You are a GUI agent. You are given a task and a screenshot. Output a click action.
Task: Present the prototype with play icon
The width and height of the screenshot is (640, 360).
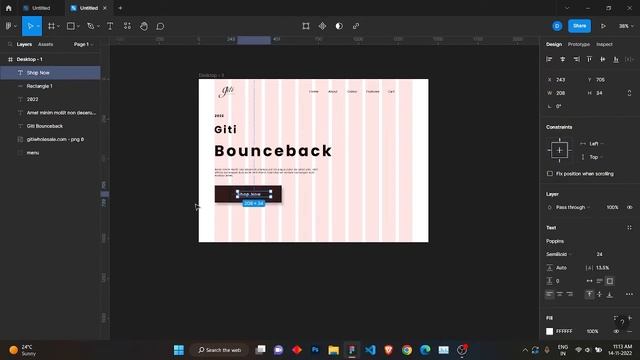[x=603, y=26]
